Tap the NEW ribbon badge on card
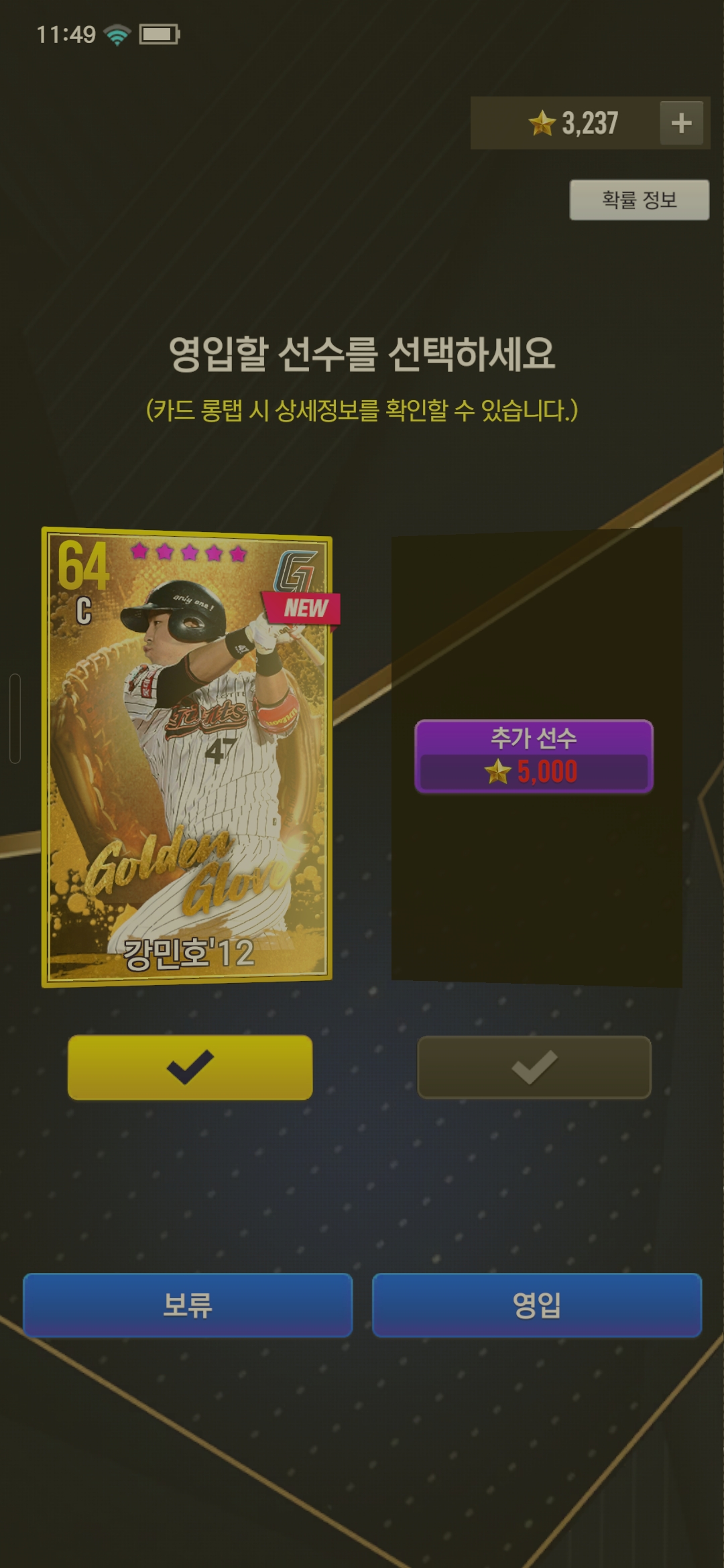 (x=303, y=608)
